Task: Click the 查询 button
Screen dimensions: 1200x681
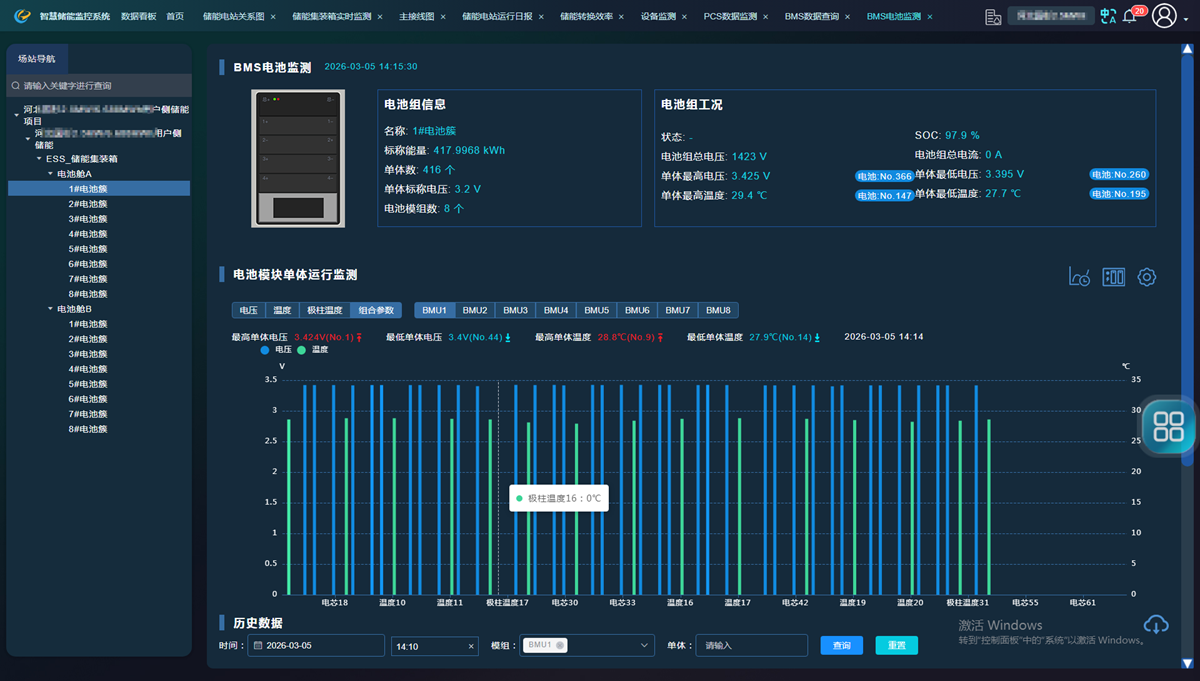Action: click(841, 646)
